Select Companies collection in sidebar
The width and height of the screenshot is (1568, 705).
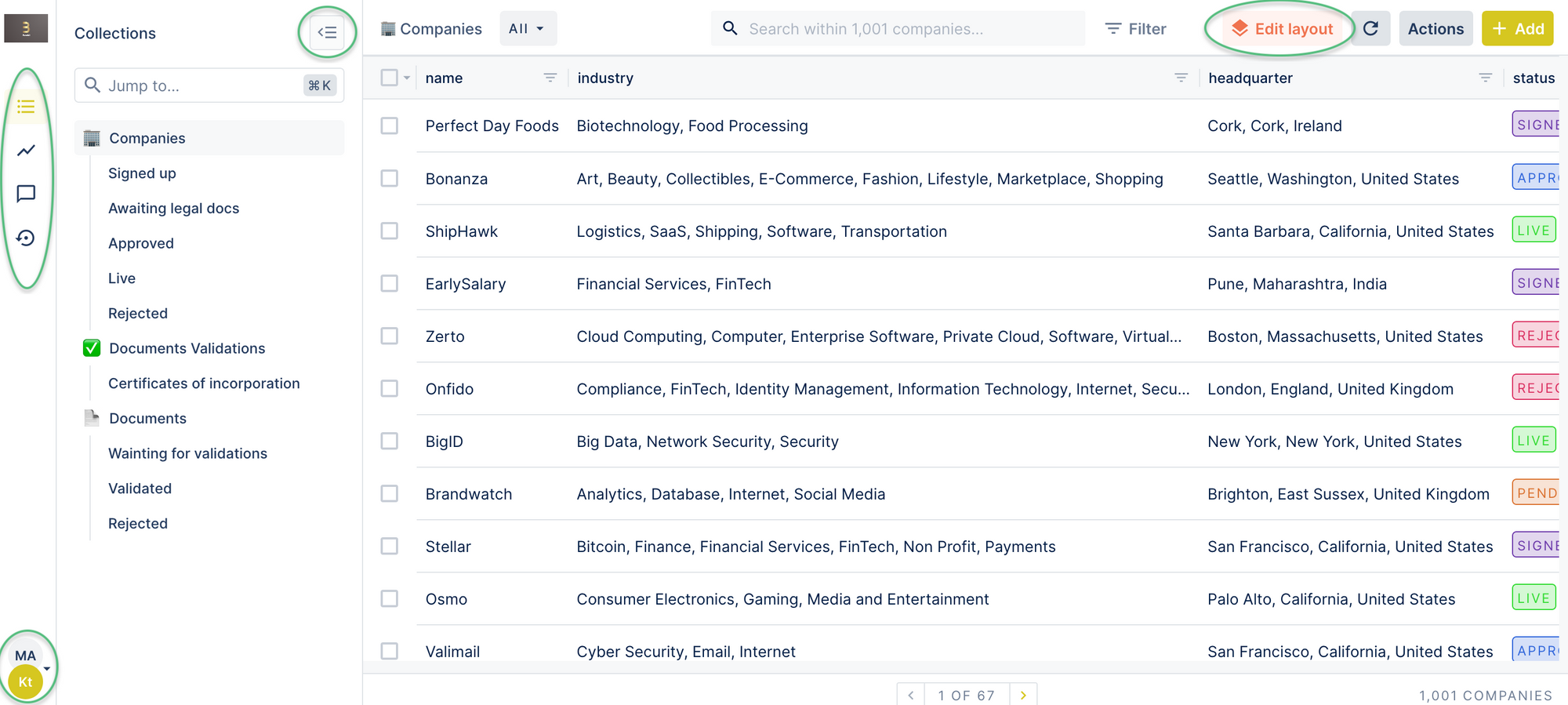point(209,138)
